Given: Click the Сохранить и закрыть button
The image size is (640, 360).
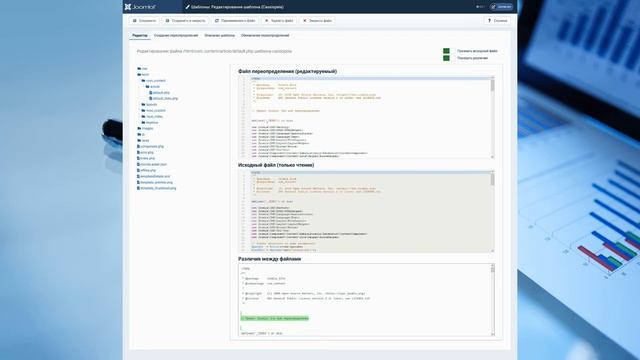Looking at the screenshot, I should coord(186,20).
